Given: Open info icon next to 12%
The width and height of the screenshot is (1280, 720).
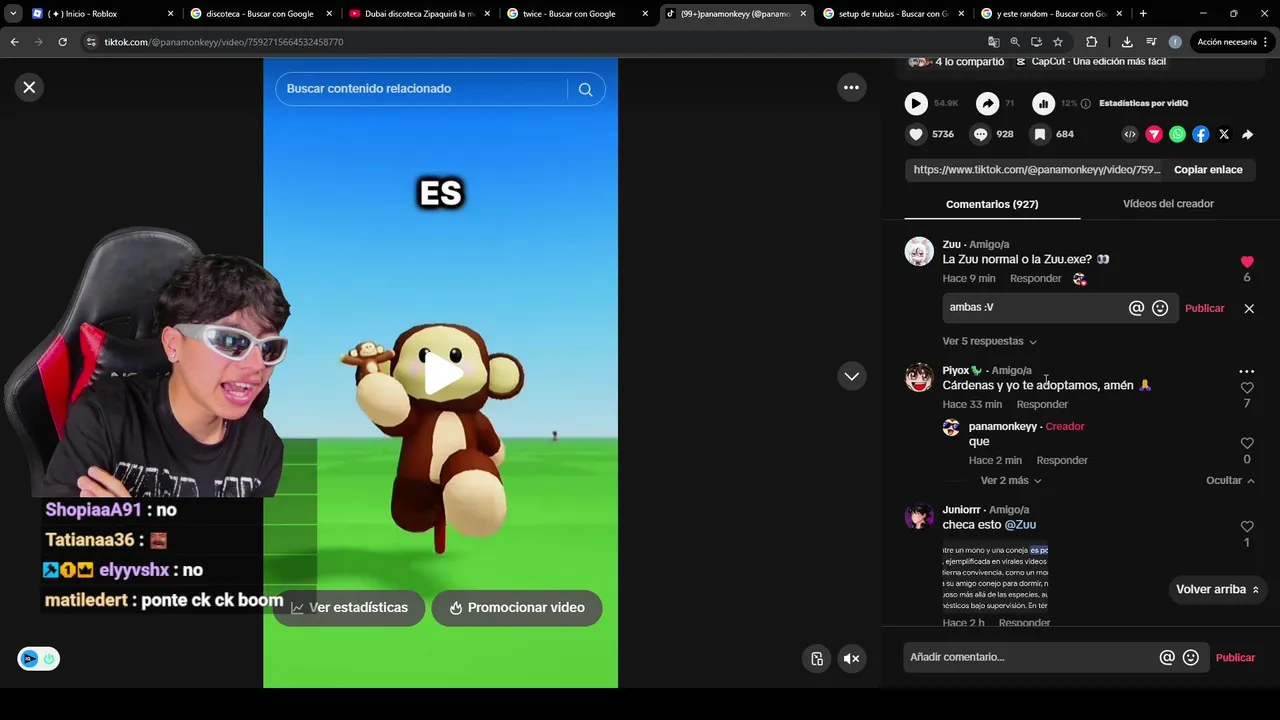Looking at the screenshot, I should pos(1086,103).
